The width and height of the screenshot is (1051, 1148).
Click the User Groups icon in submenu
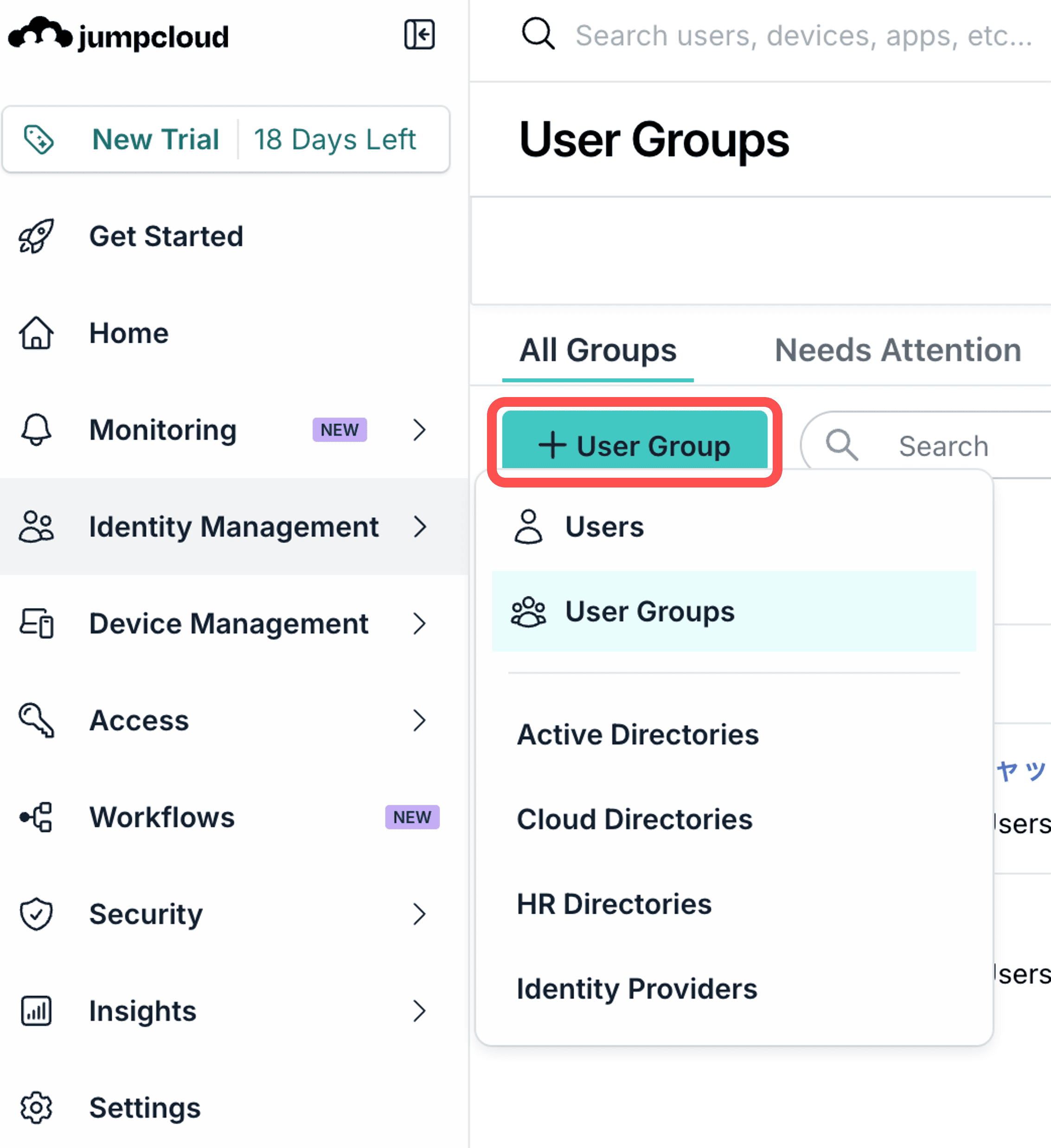point(528,612)
